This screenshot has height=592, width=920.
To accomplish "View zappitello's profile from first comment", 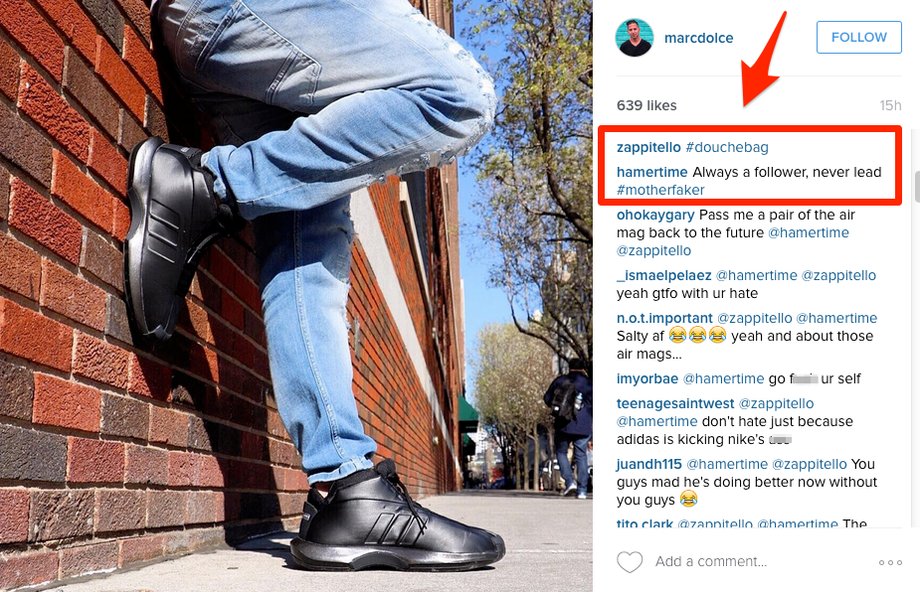I will 648,147.
